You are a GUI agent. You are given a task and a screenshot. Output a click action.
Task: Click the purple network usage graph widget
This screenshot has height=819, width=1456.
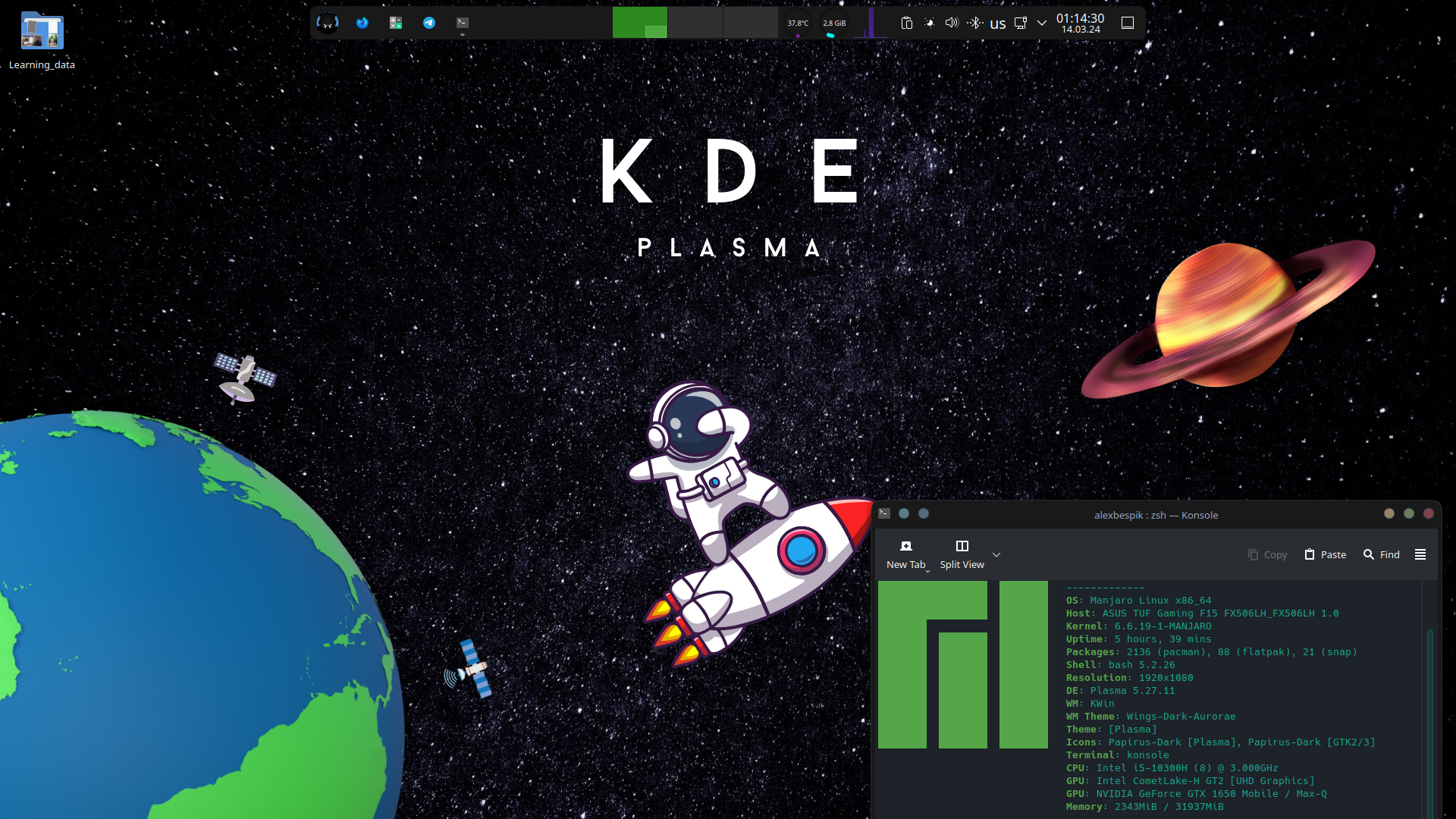pos(871,23)
